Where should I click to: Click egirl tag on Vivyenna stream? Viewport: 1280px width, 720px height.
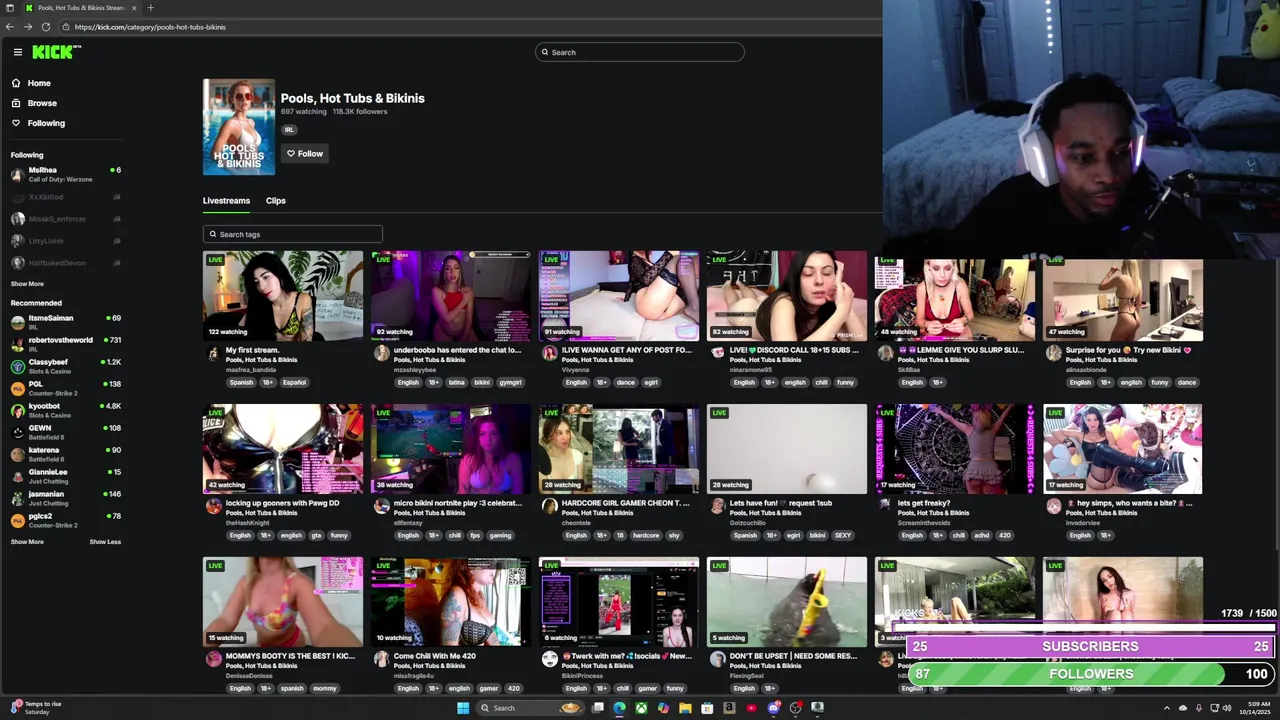coord(650,382)
